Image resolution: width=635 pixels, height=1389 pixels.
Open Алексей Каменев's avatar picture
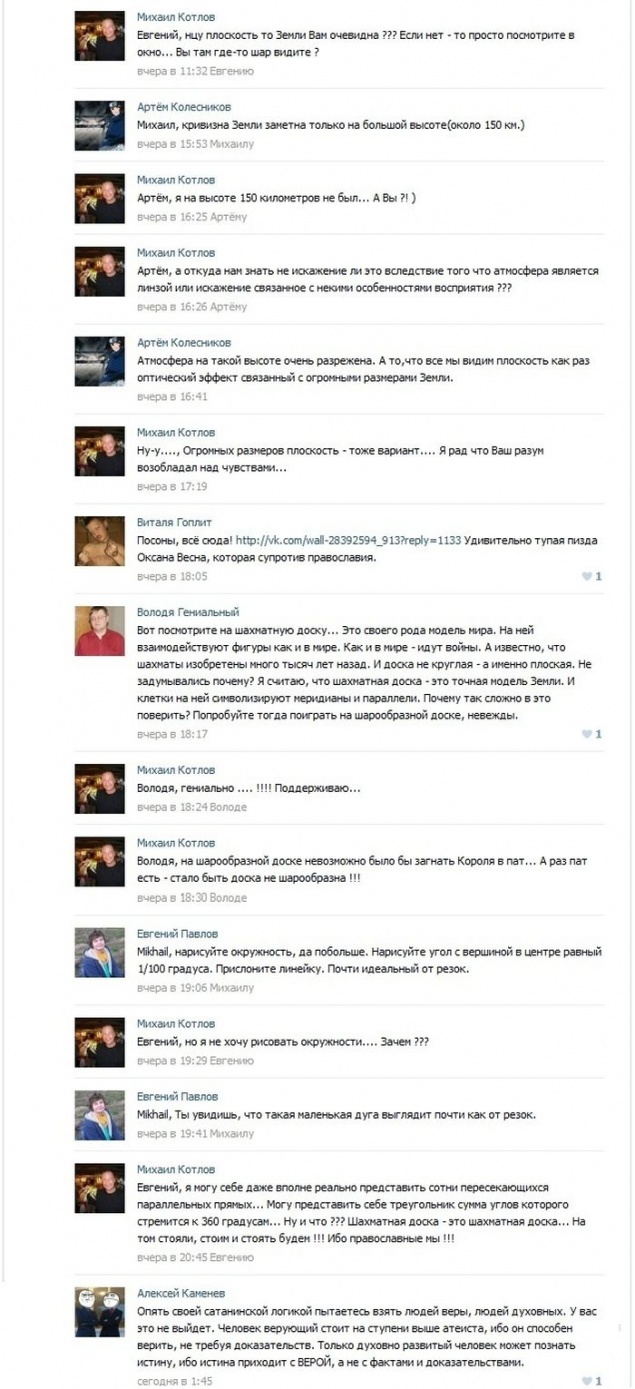pyautogui.click(x=100, y=1311)
